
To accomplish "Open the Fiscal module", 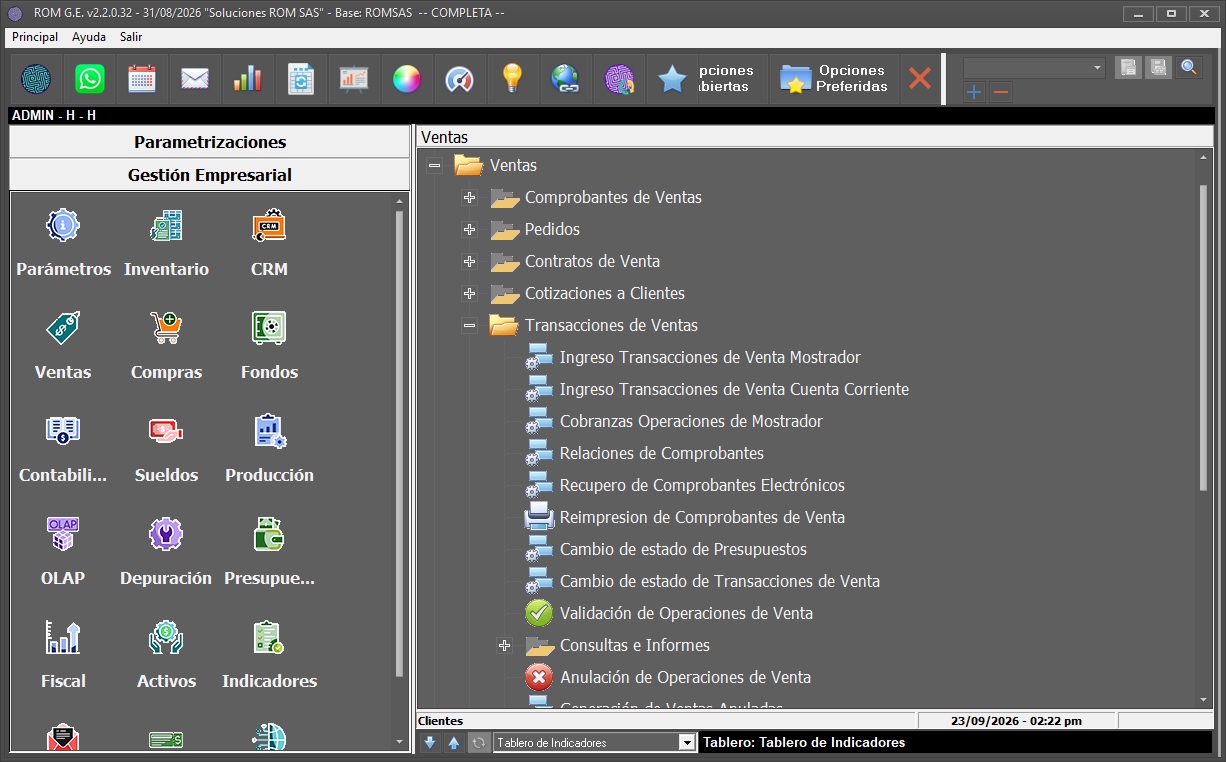I will tap(63, 655).
